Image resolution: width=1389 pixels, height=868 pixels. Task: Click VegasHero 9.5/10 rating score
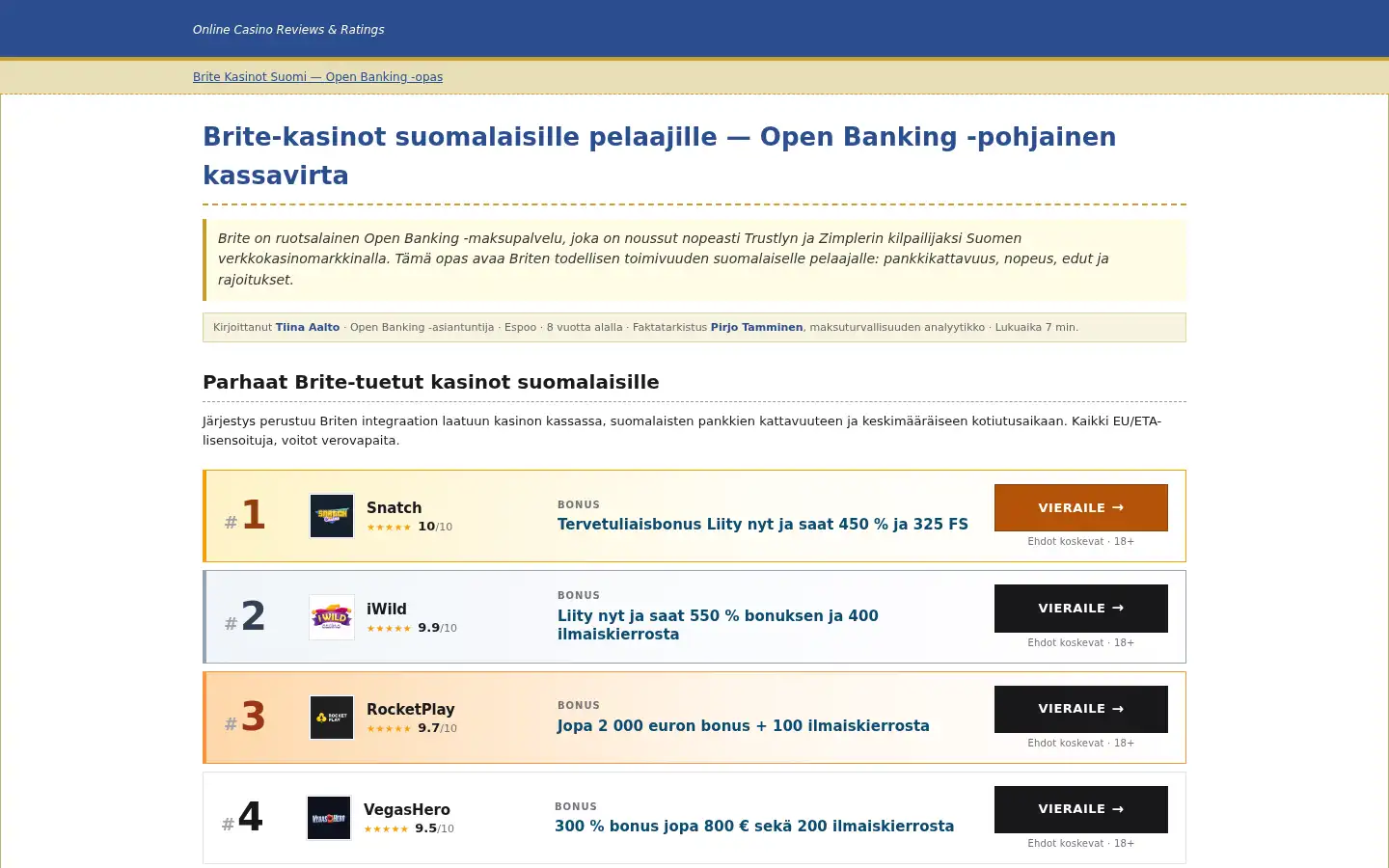pos(434,828)
